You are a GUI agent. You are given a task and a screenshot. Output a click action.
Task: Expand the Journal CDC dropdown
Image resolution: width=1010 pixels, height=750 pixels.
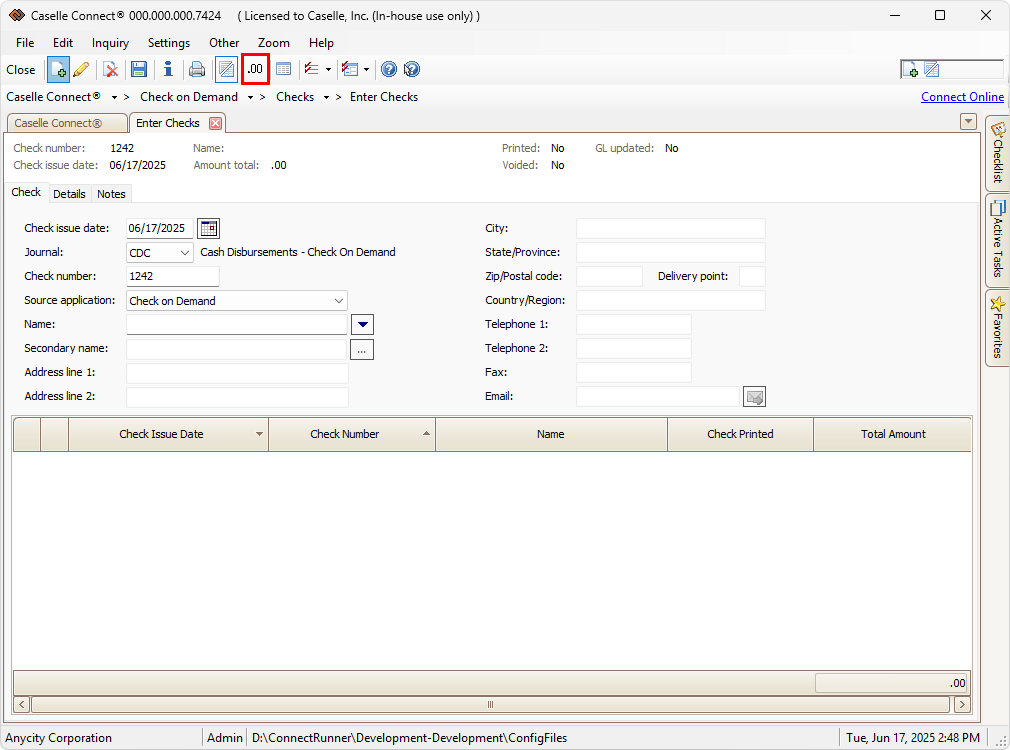(x=185, y=253)
